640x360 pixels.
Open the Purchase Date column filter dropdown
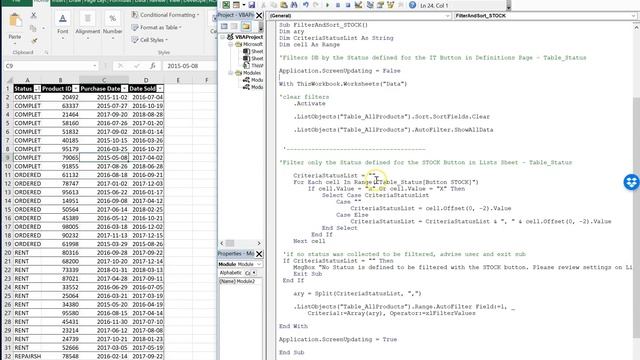click(x=125, y=89)
